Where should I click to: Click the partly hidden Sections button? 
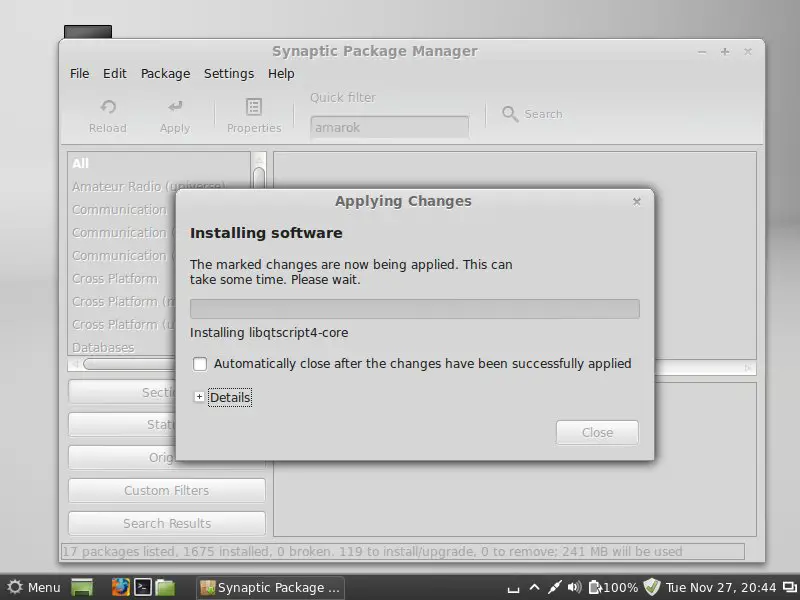click(122, 392)
